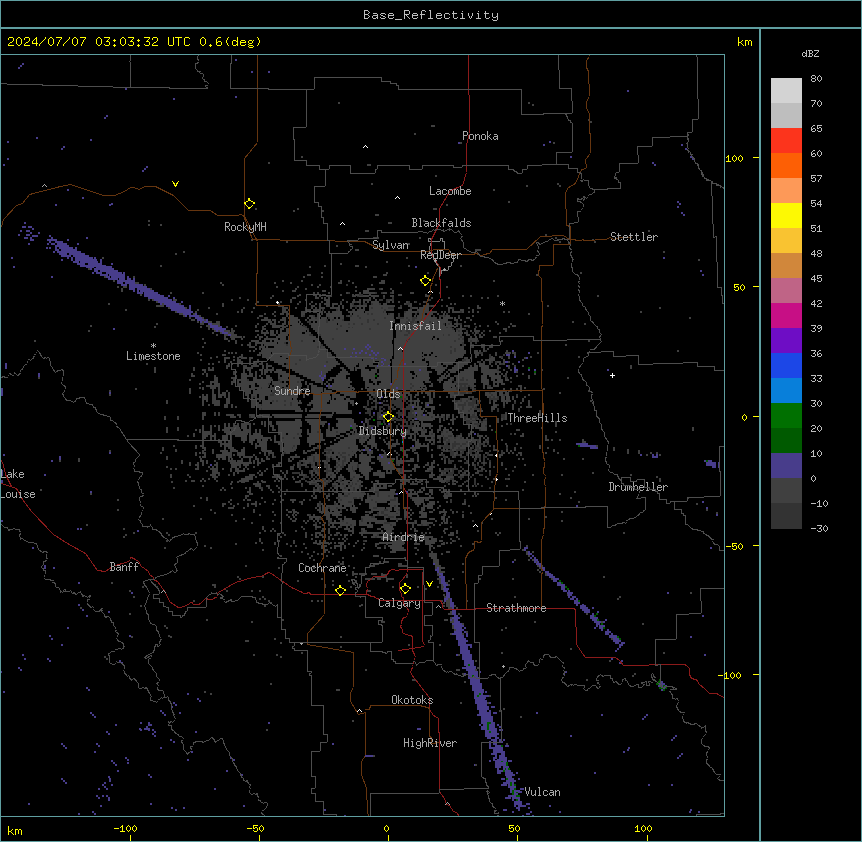Click the yellow V marker northwest of RockyMH

(175, 184)
